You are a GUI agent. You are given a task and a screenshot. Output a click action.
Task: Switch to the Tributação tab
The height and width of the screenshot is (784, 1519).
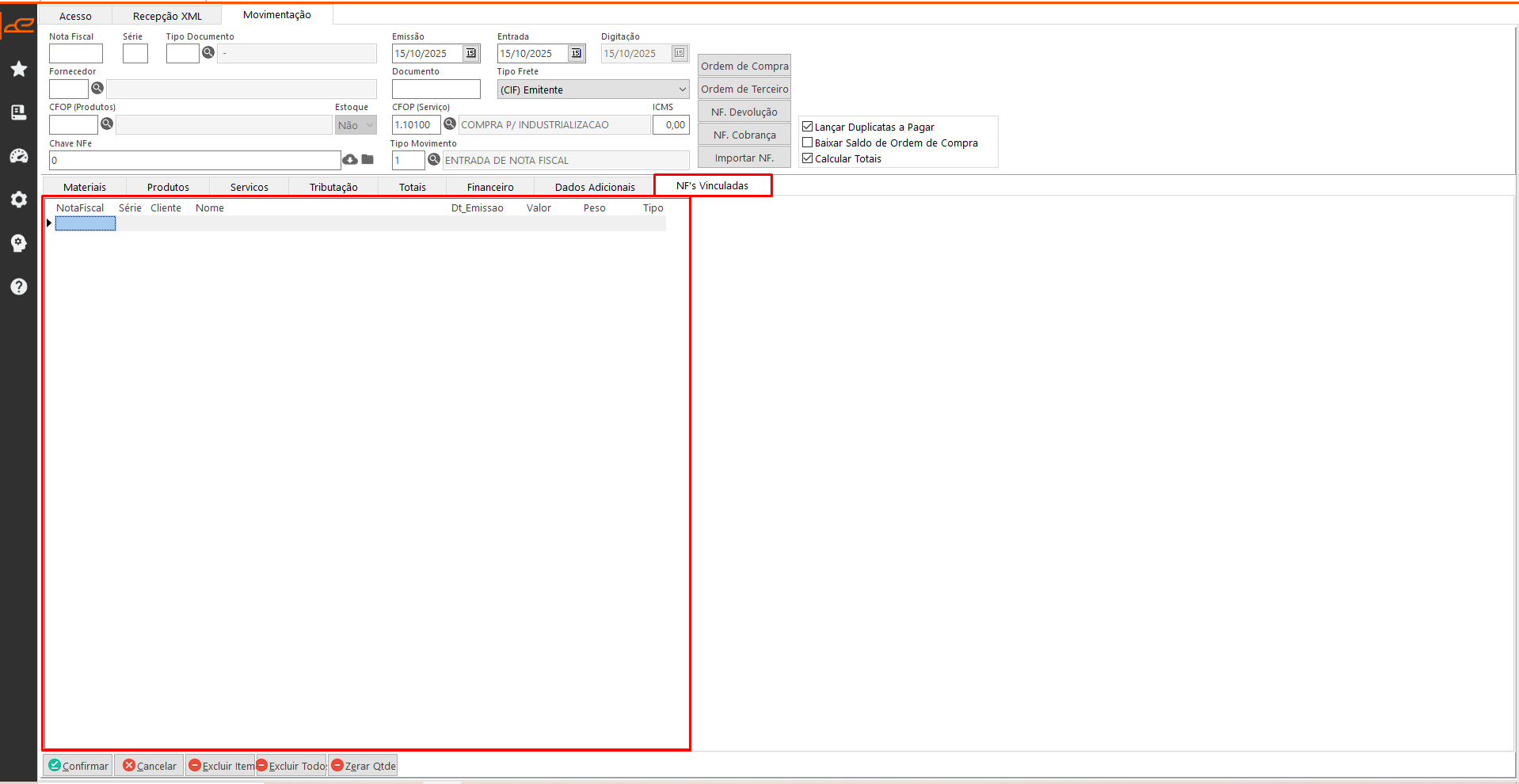click(333, 187)
